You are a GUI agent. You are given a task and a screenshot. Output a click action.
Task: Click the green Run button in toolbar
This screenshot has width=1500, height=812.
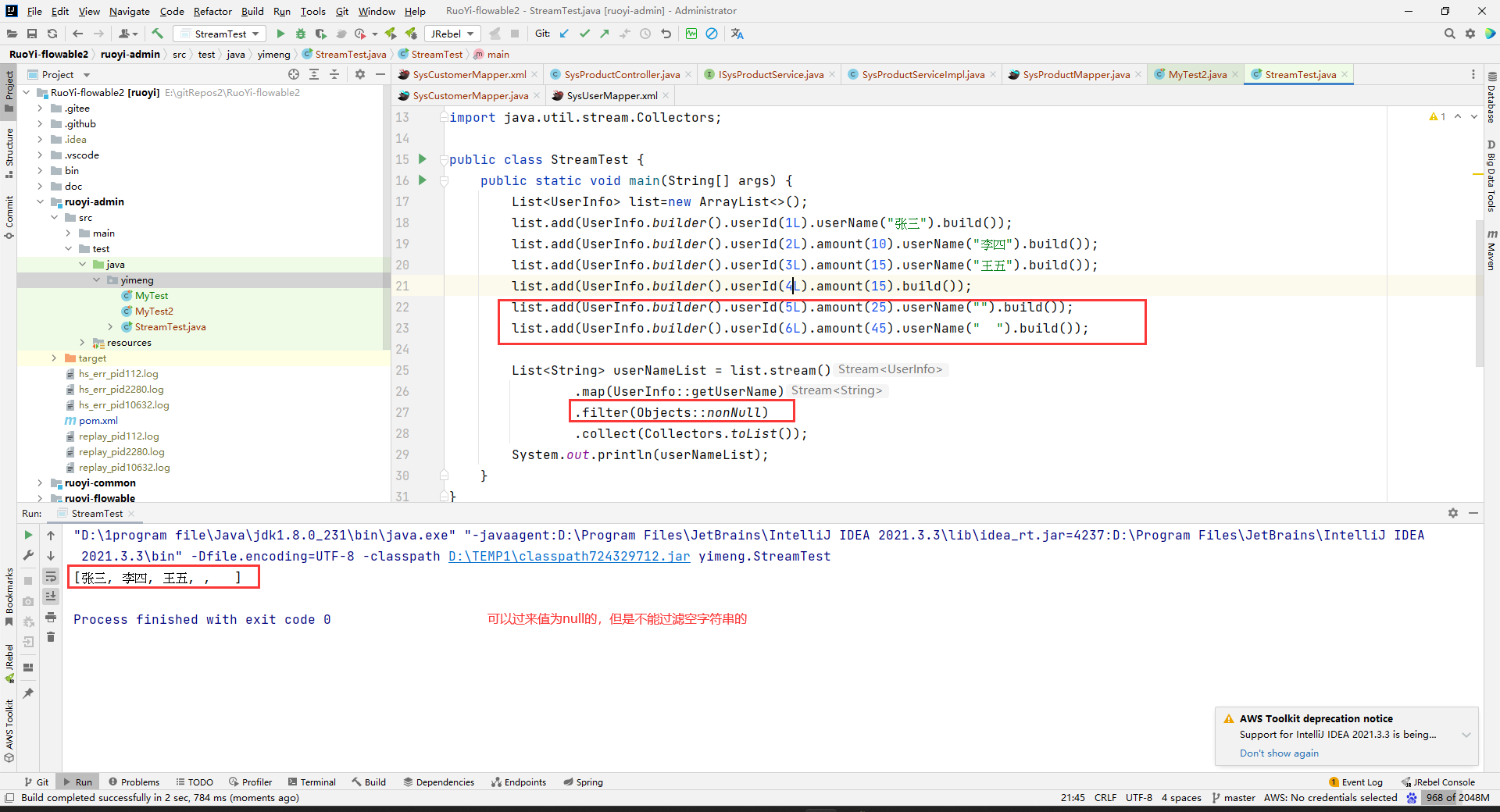click(x=280, y=34)
